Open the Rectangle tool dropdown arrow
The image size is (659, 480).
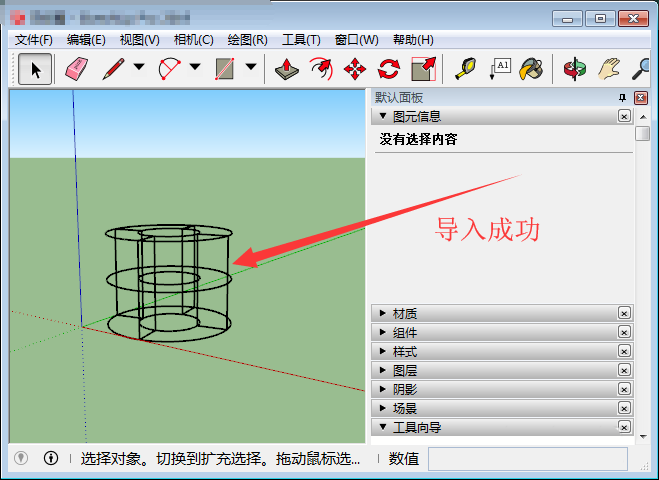tap(251, 67)
